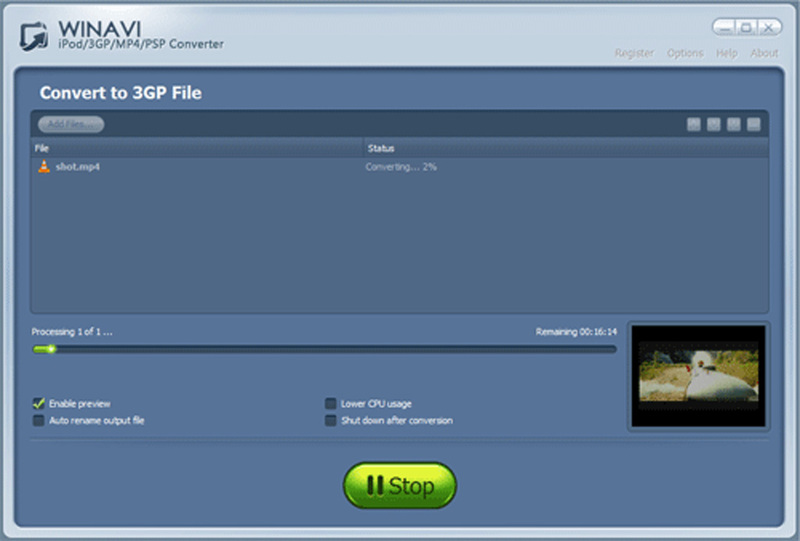Click the 'Convert to 3GP File' heading
Image resolution: width=800 pixels, height=541 pixels.
[x=121, y=93]
